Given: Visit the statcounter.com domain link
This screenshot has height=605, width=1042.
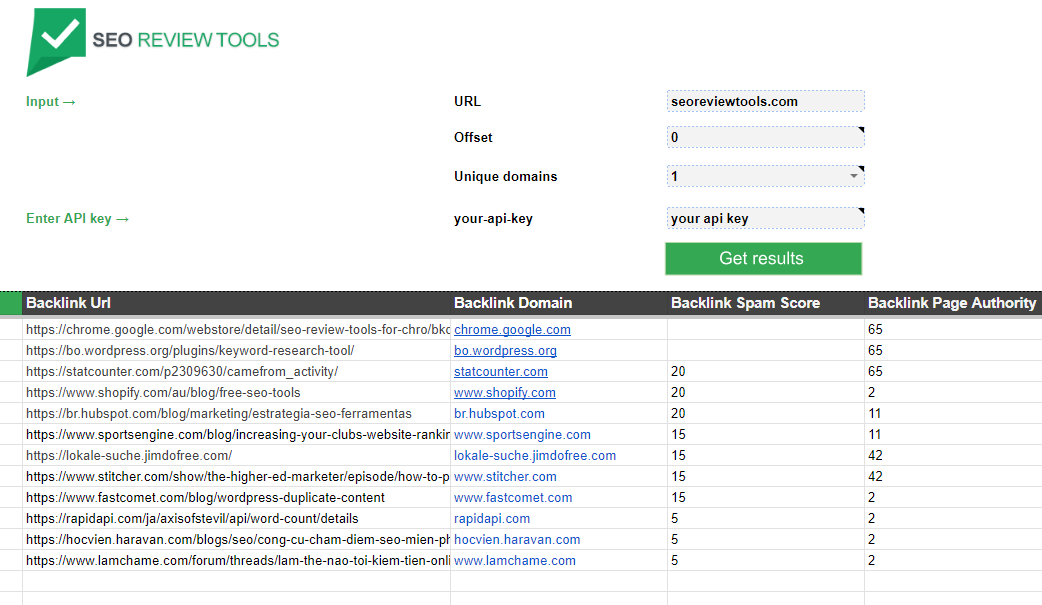Looking at the screenshot, I should (x=500, y=371).
